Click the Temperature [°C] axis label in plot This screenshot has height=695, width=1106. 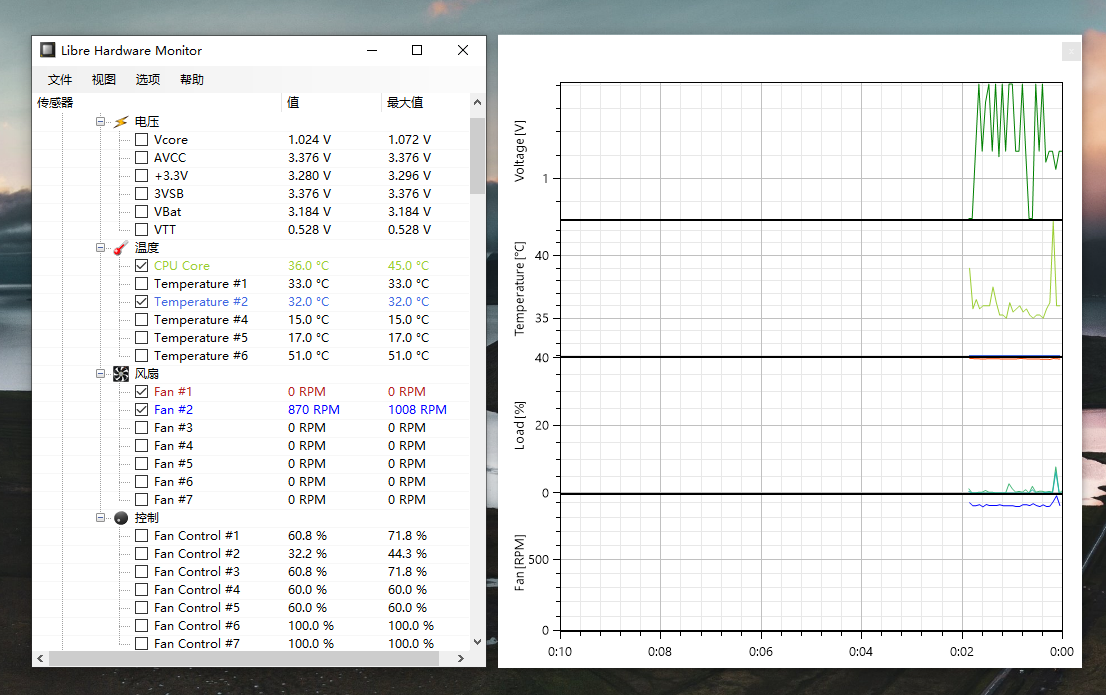(520, 289)
